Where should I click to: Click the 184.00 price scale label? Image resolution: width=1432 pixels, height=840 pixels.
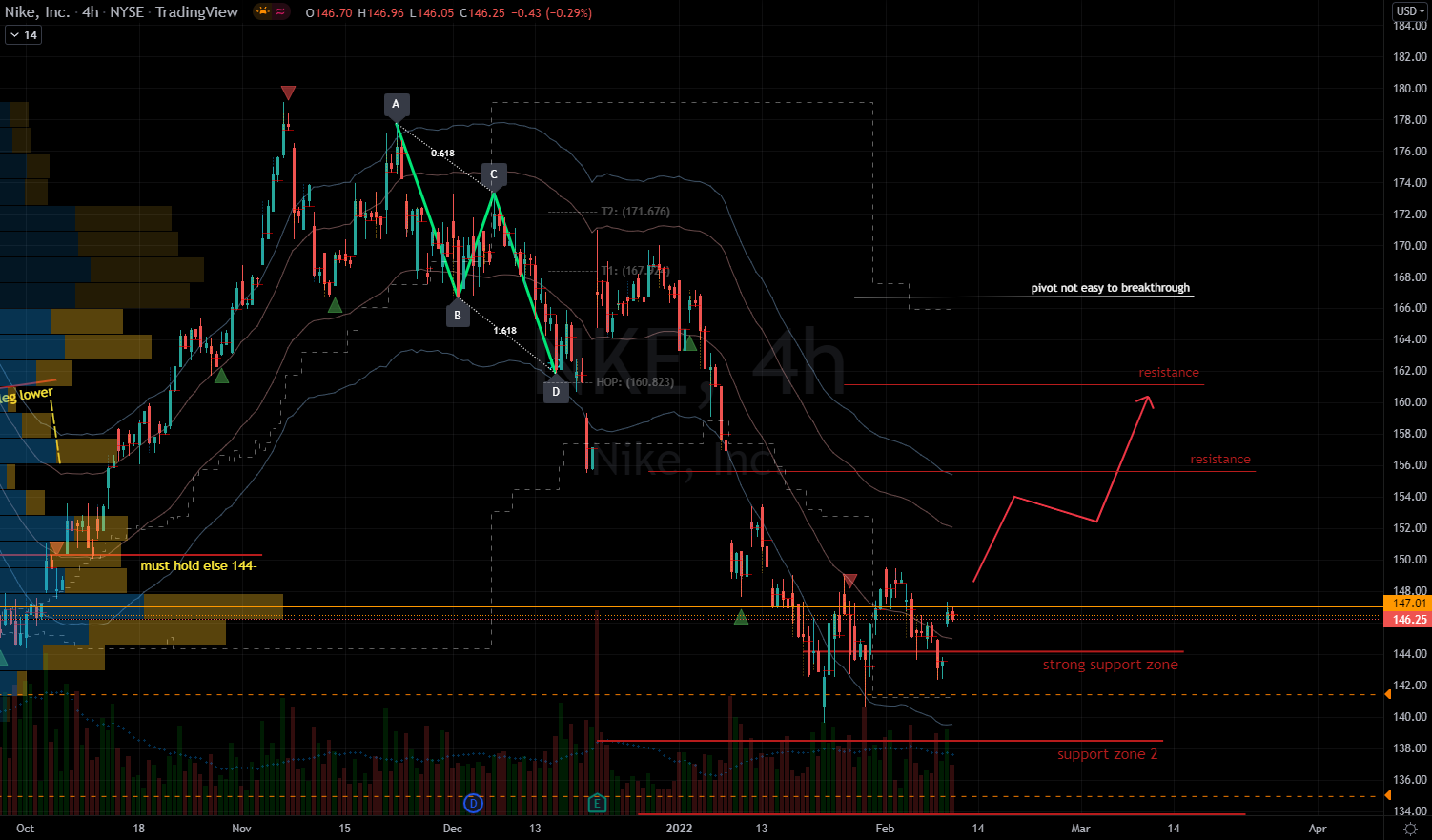point(1410,26)
